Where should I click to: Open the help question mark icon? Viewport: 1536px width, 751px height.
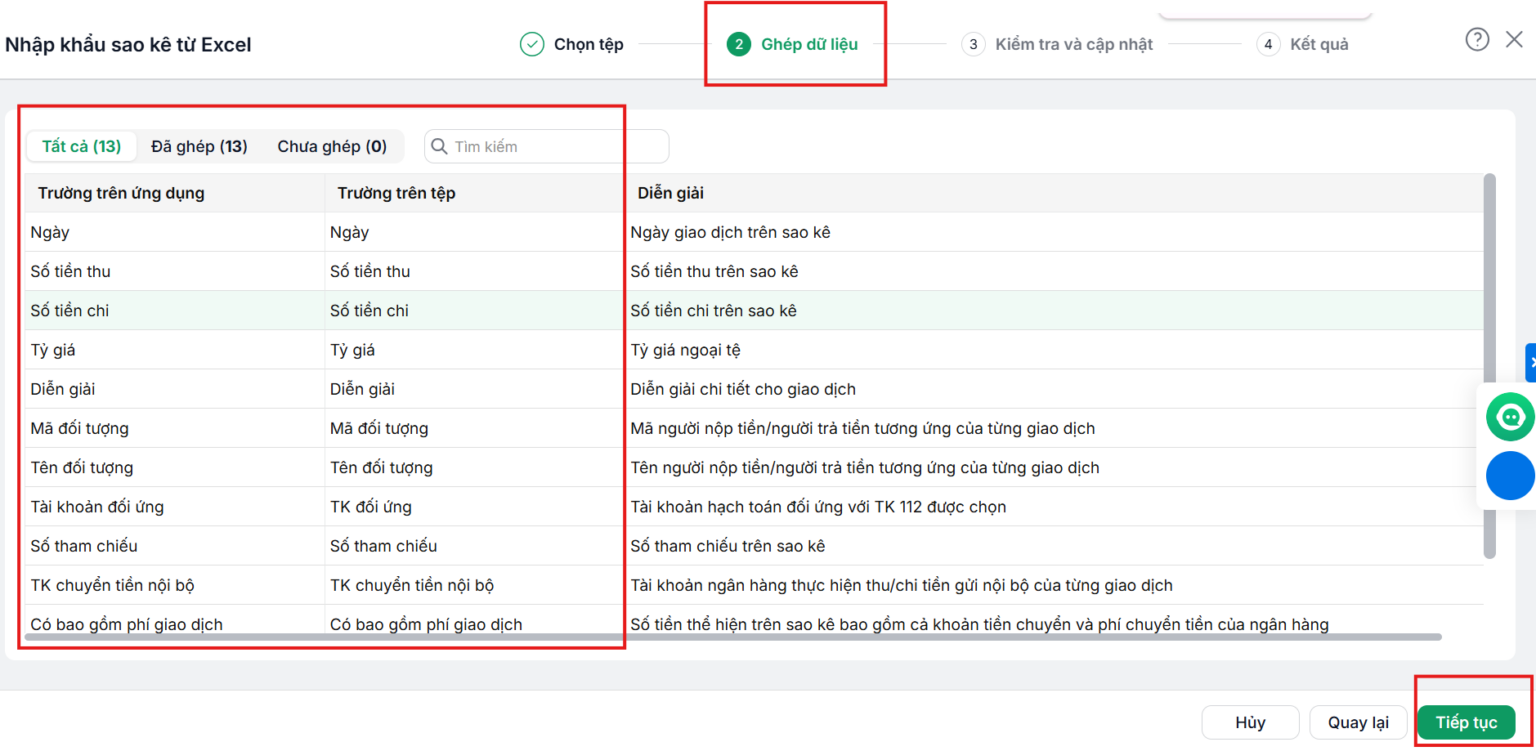(1477, 40)
